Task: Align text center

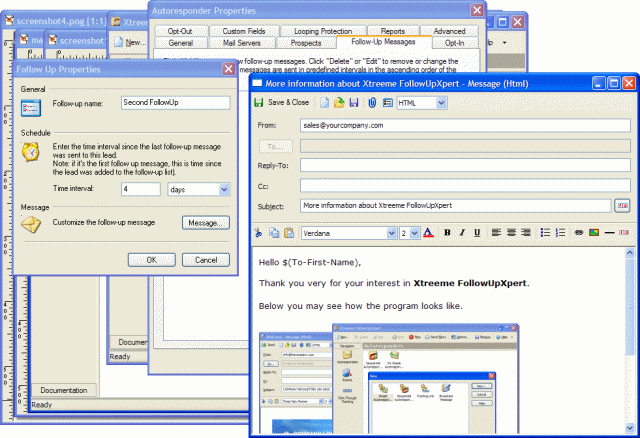Action: 511,233
